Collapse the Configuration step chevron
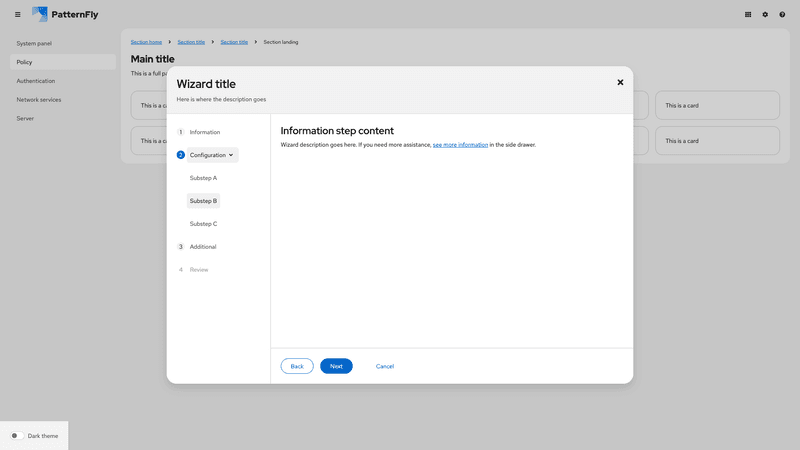 click(x=231, y=155)
